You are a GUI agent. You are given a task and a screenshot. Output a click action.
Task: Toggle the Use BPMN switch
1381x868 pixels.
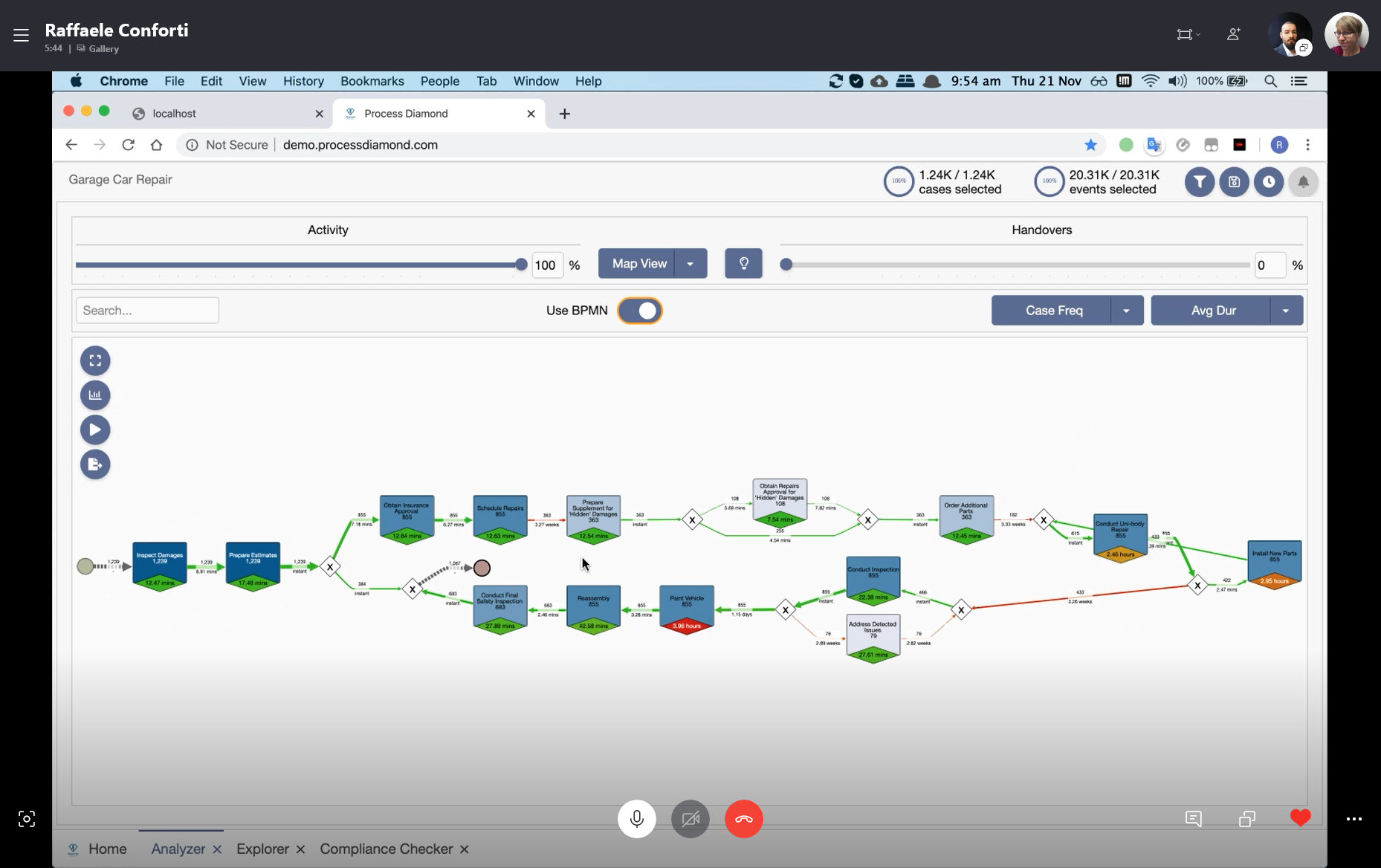tap(640, 311)
